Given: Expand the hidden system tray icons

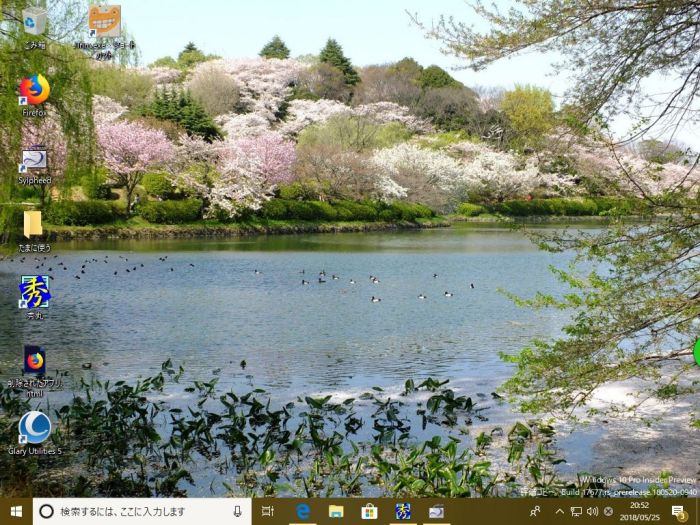Looking at the screenshot, I should point(559,511).
